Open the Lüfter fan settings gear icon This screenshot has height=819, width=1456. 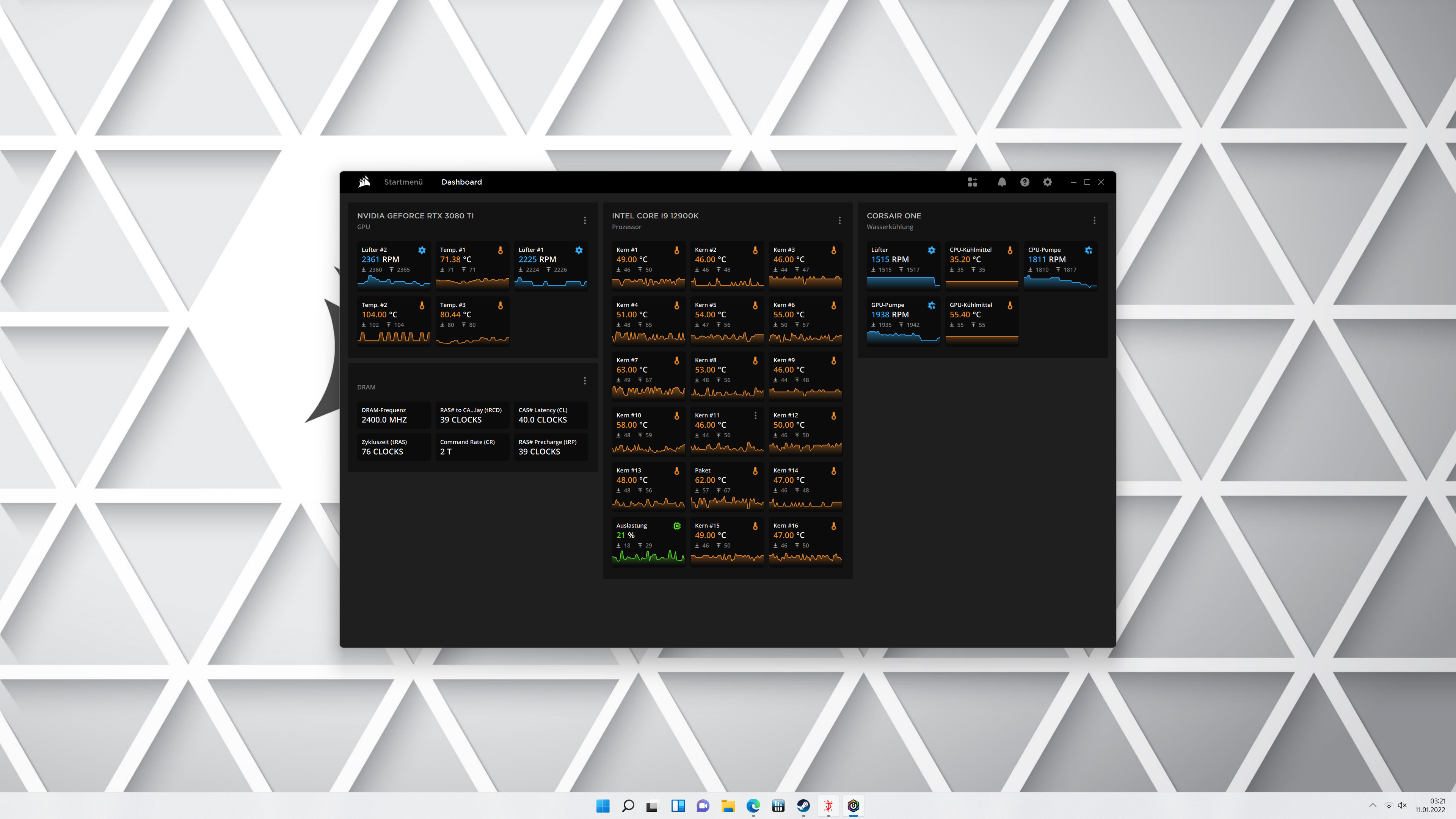[x=932, y=250]
